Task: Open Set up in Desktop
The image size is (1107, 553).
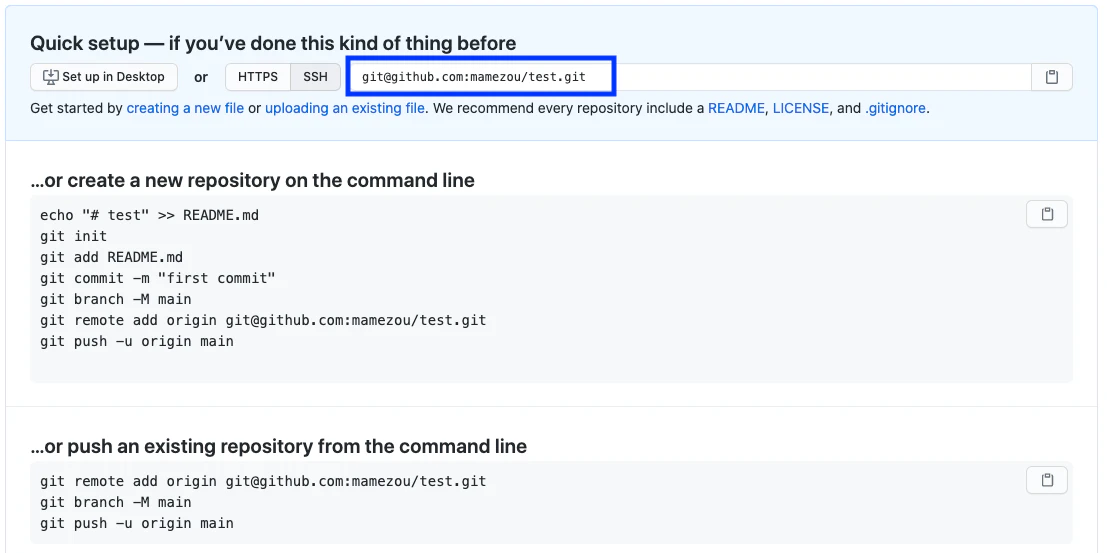Action: 104,77
